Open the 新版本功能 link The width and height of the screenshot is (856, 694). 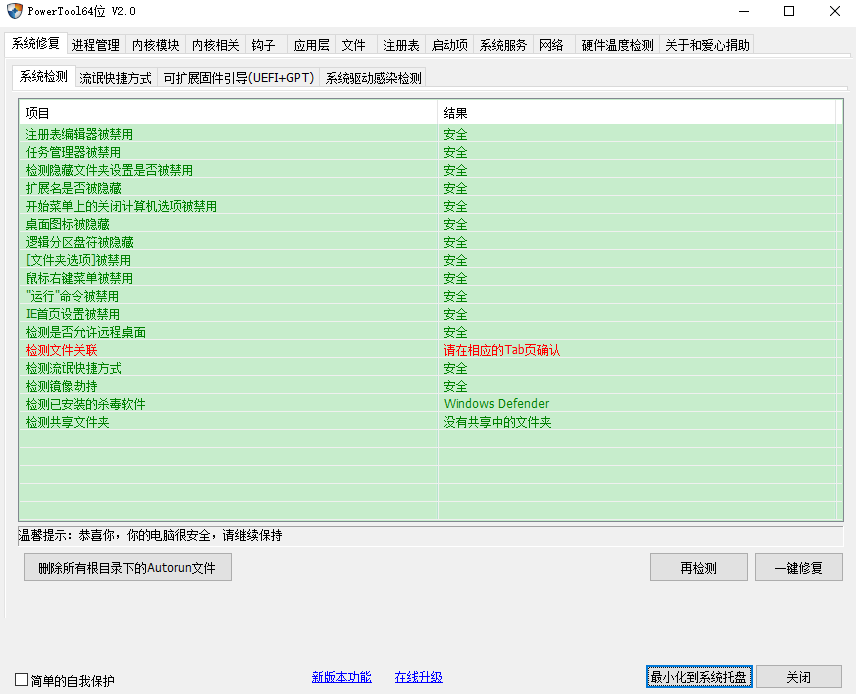click(341, 677)
